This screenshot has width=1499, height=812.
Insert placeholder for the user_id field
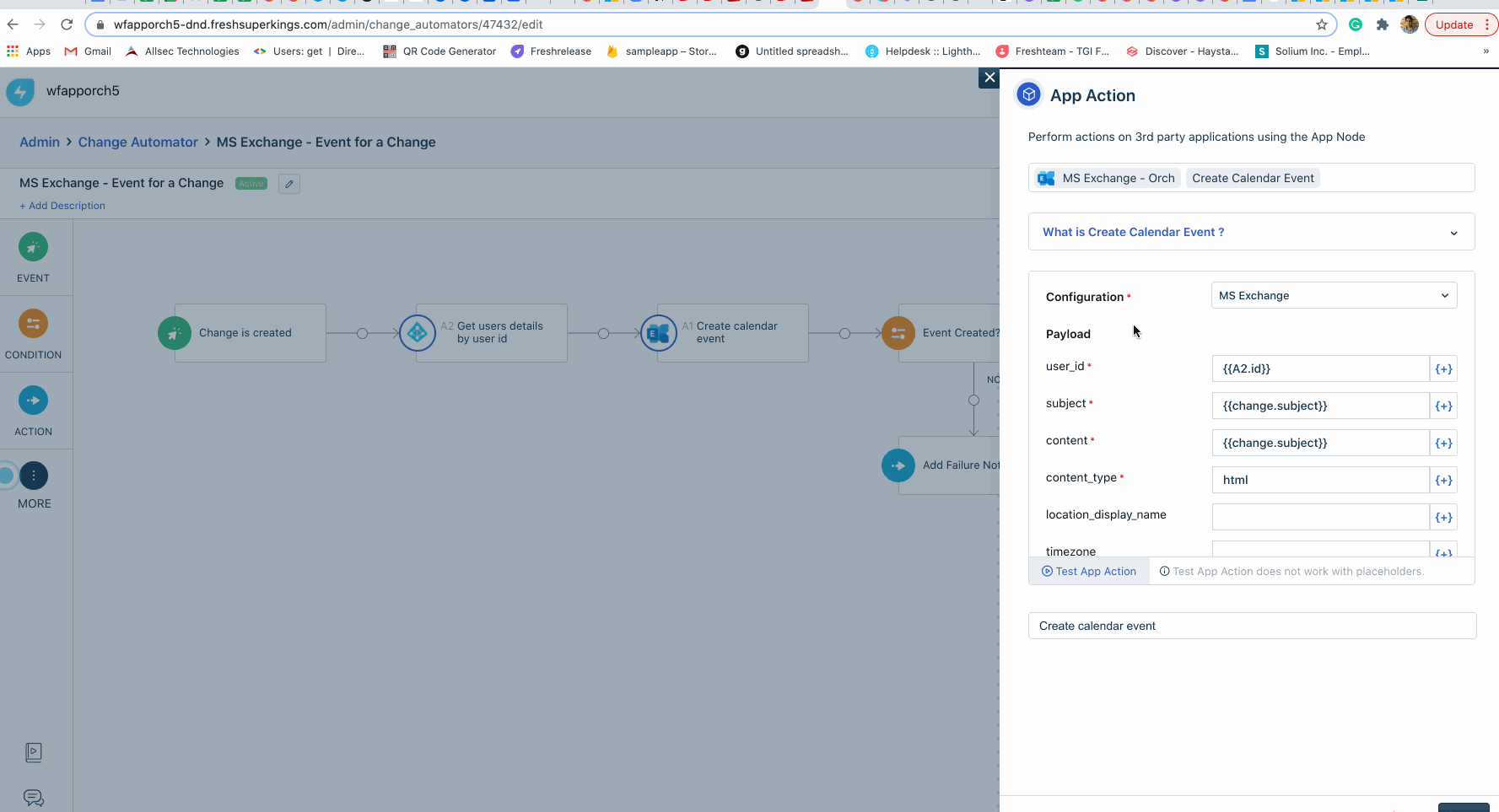point(1443,368)
